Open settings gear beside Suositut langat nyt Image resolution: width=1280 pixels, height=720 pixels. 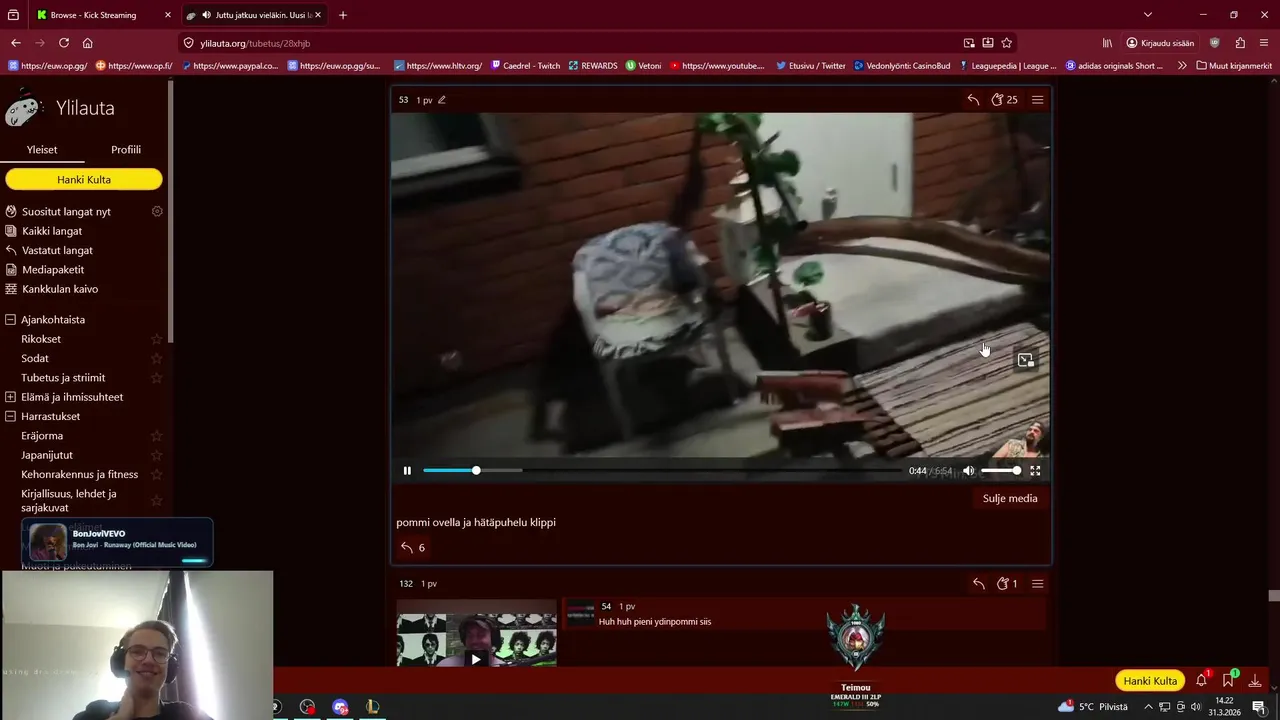click(157, 212)
